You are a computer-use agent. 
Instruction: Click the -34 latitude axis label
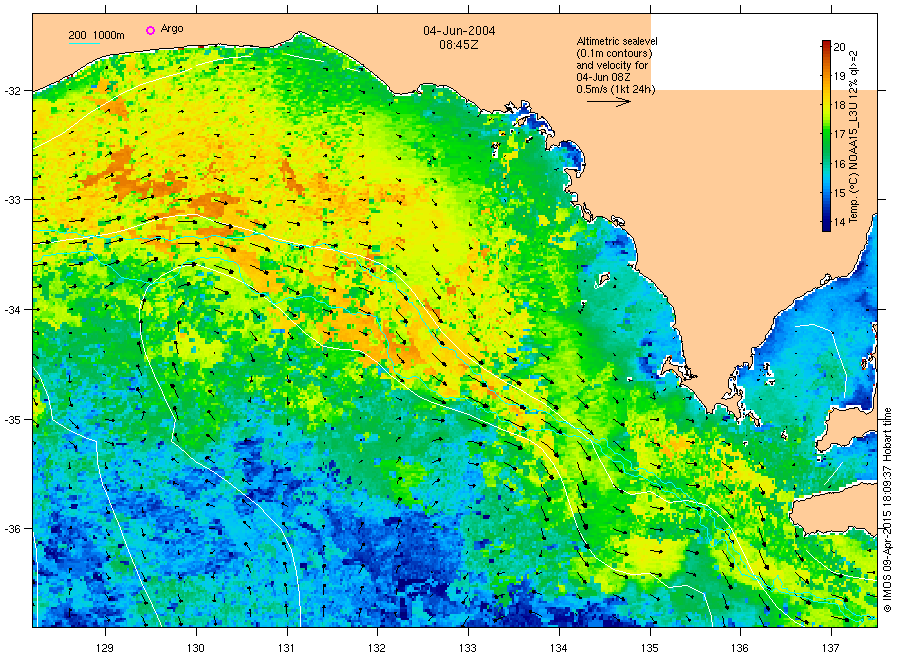pyautogui.click(x=12, y=310)
